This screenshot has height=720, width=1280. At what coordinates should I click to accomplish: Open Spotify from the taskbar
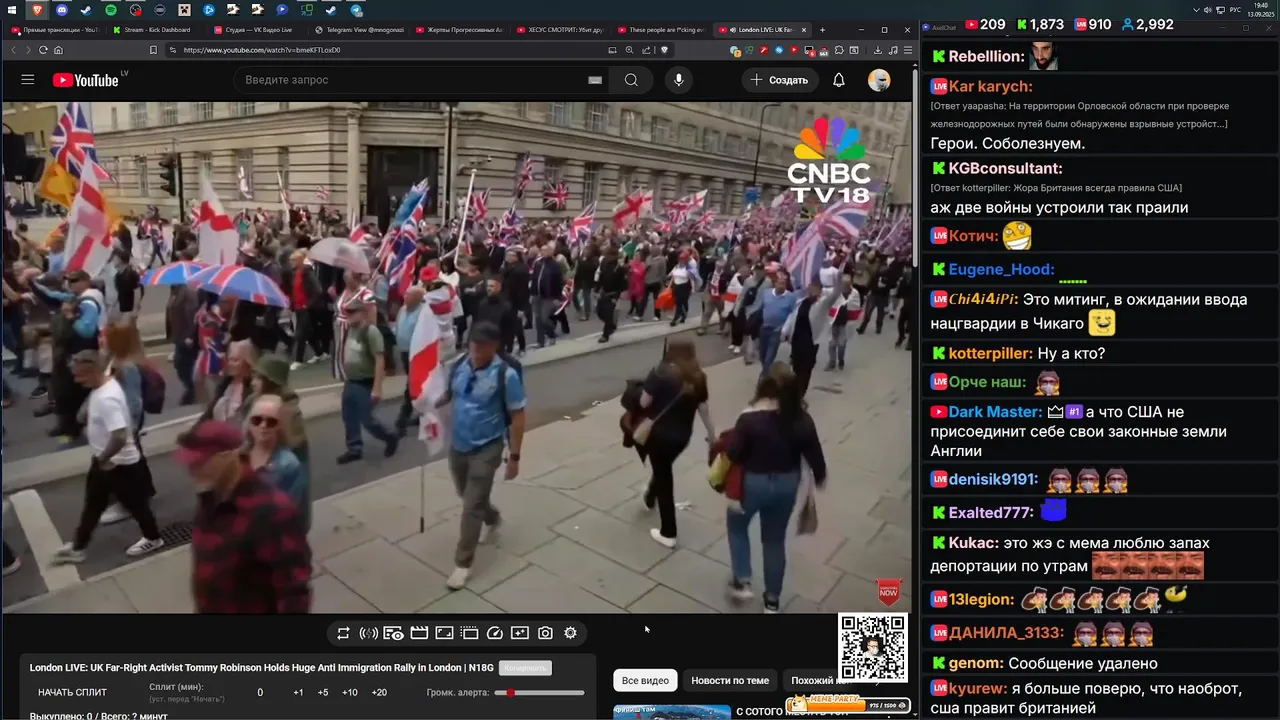(110, 10)
